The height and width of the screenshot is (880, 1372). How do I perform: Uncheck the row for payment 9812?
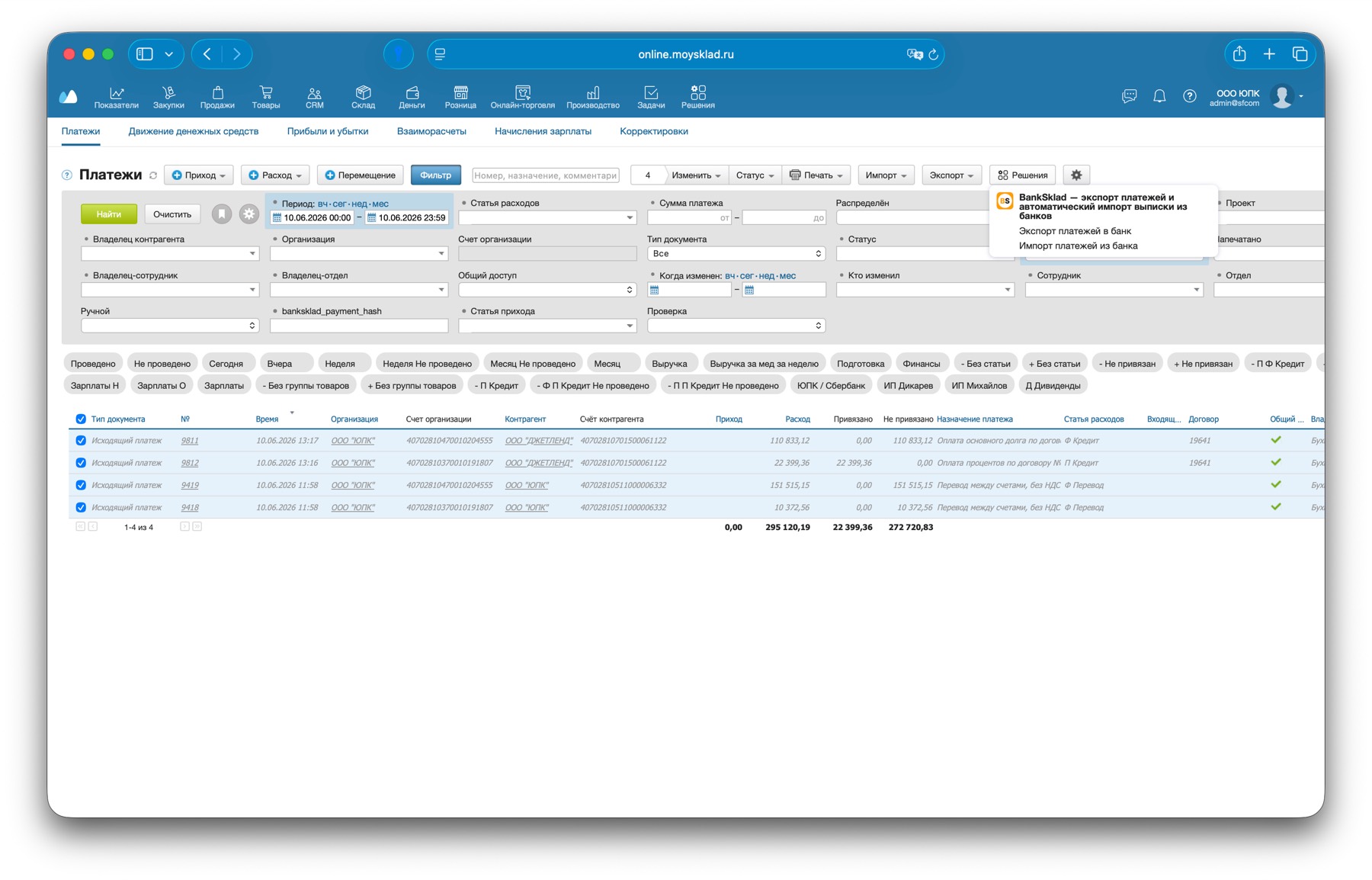click(x=81, y=463)
